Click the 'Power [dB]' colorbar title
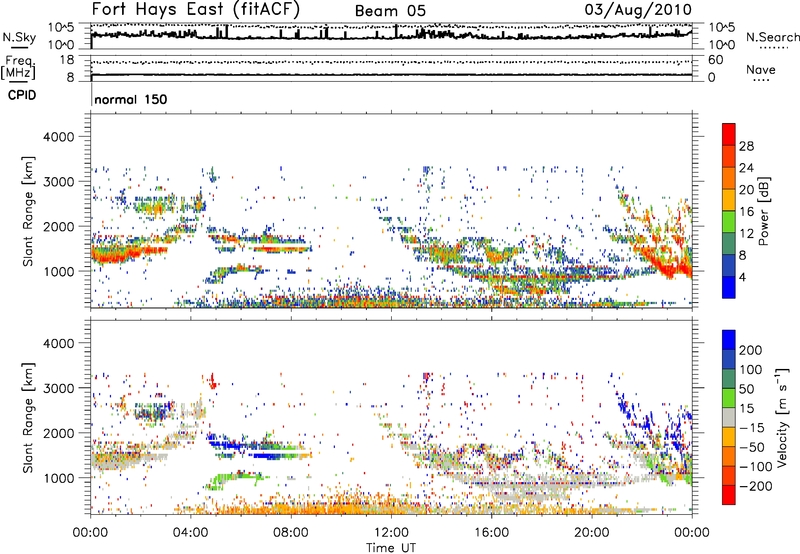Screen dimensions: 800x554 coord(764,211)
